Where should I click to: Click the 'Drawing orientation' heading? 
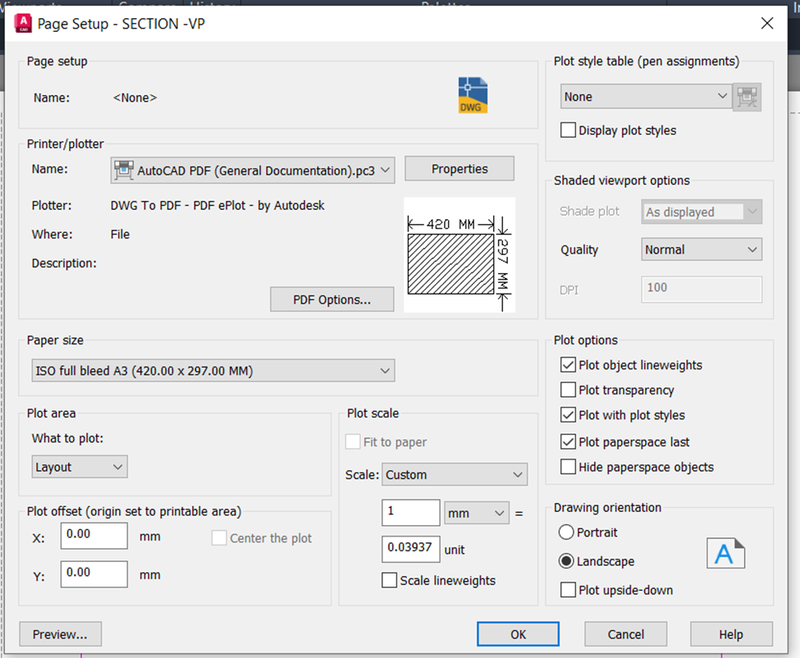click(608, 508)
